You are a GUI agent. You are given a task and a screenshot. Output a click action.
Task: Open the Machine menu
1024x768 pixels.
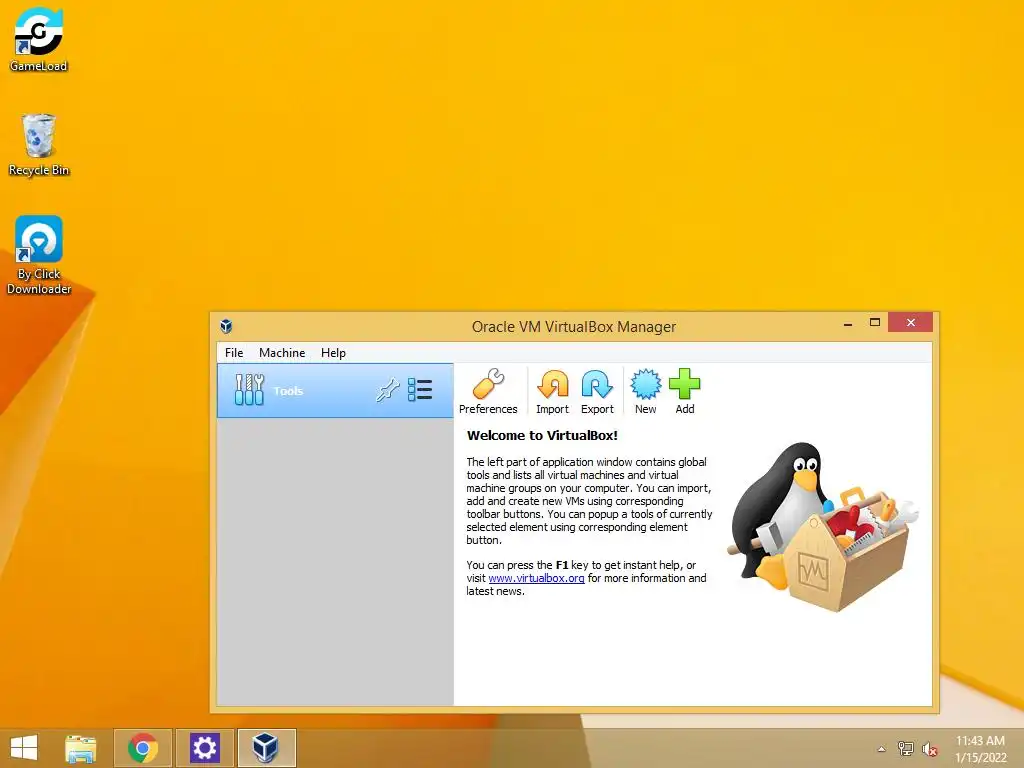pos(282,353)
